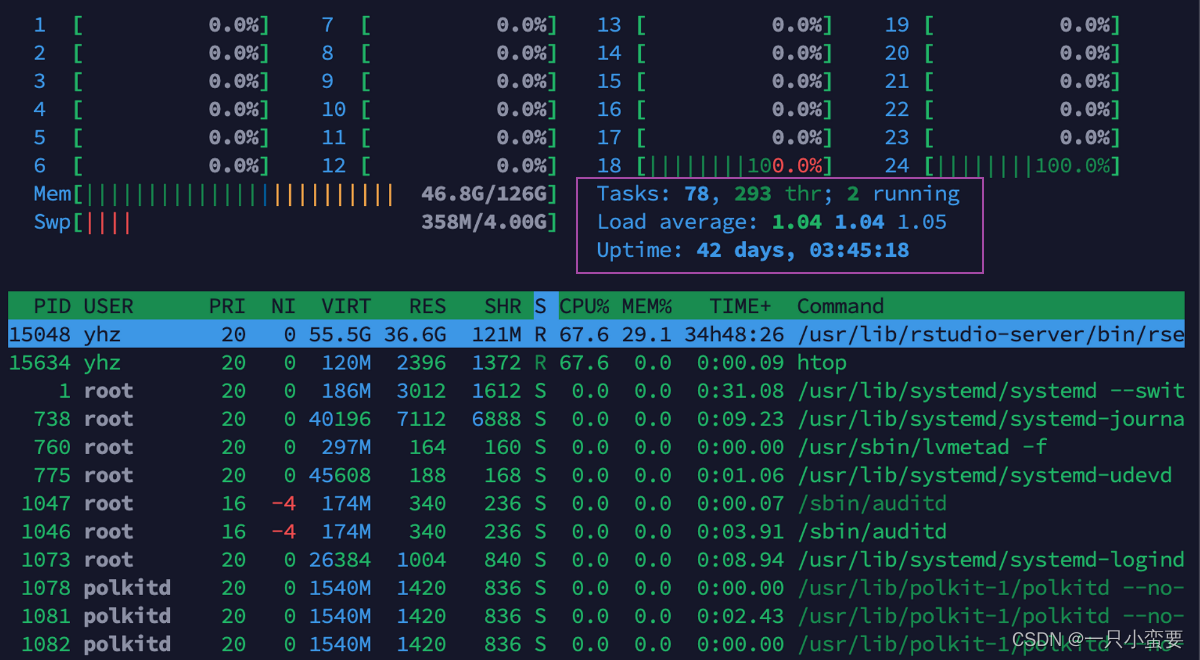The height and width of the screenshot is (660, 1200).
Task: Click the 2396 RES value
Action: (421, 363)
